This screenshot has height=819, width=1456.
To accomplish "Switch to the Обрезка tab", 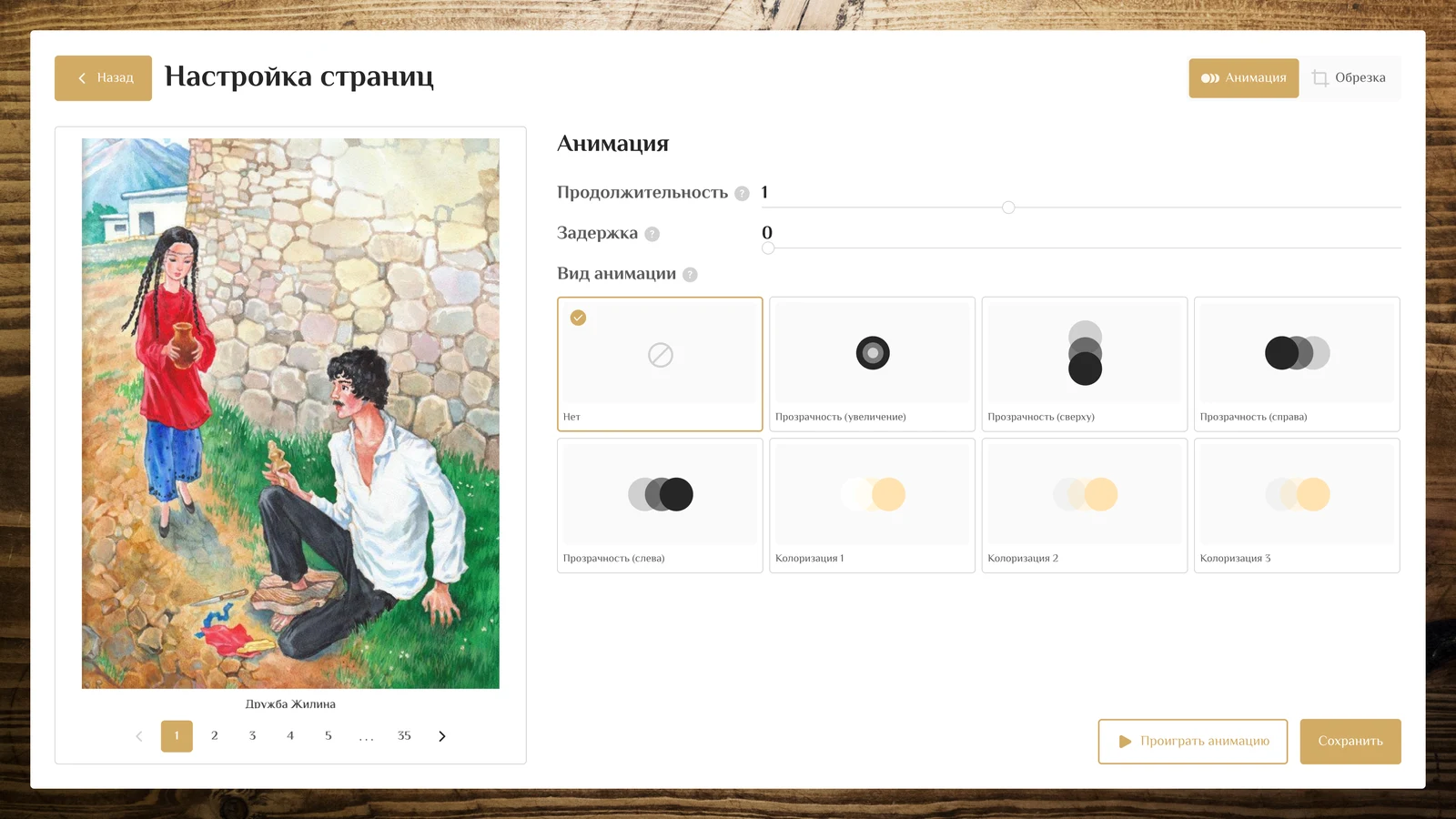I will [1350, 78].
